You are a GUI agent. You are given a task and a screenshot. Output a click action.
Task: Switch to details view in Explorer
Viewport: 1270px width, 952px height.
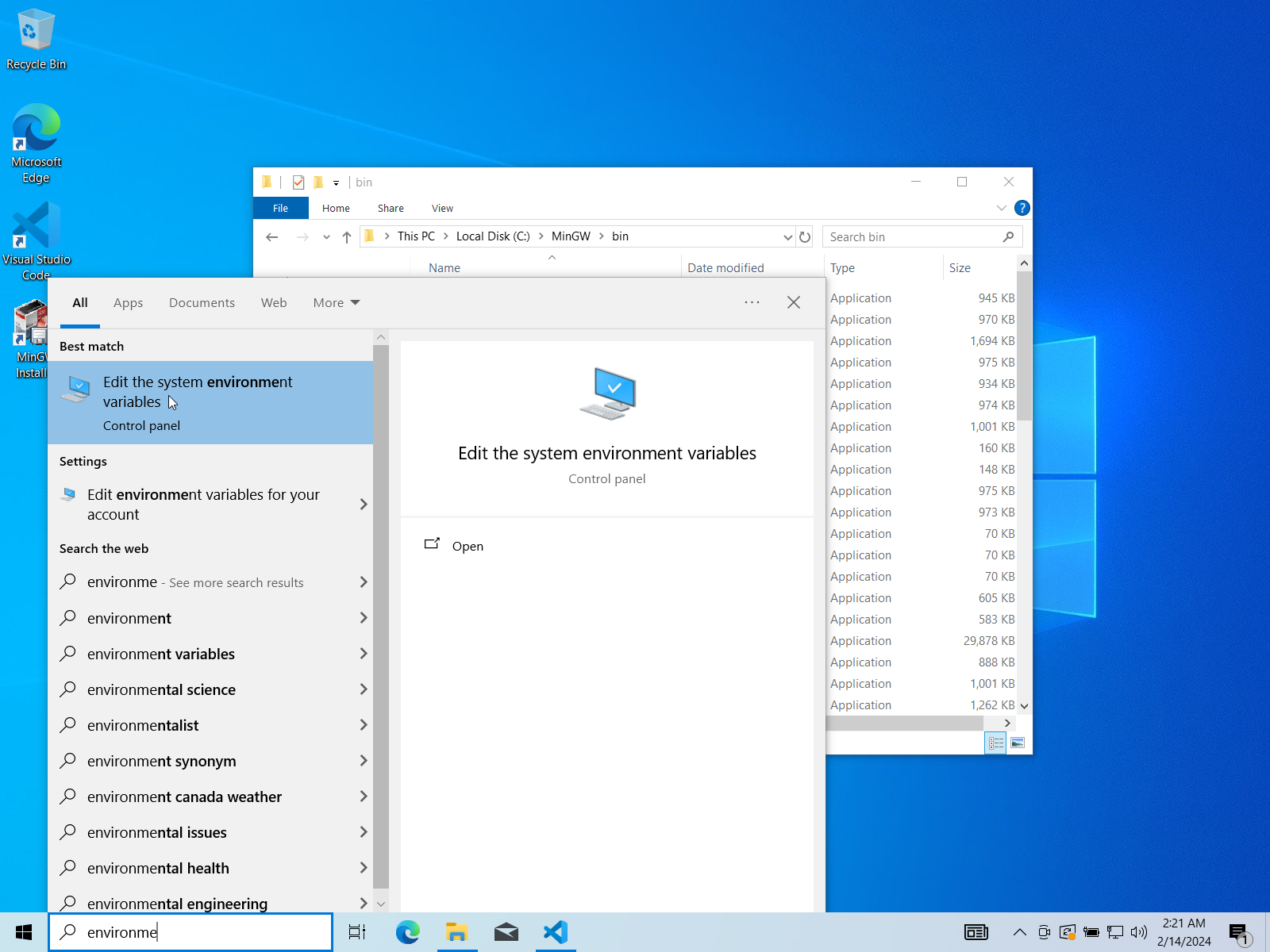coord(995,743)
